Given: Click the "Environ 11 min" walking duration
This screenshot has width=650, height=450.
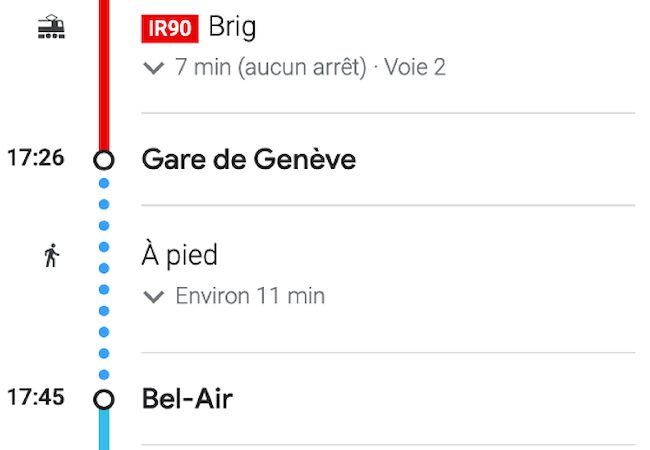Looking at the screenshot, I should (x=250, y=297).
